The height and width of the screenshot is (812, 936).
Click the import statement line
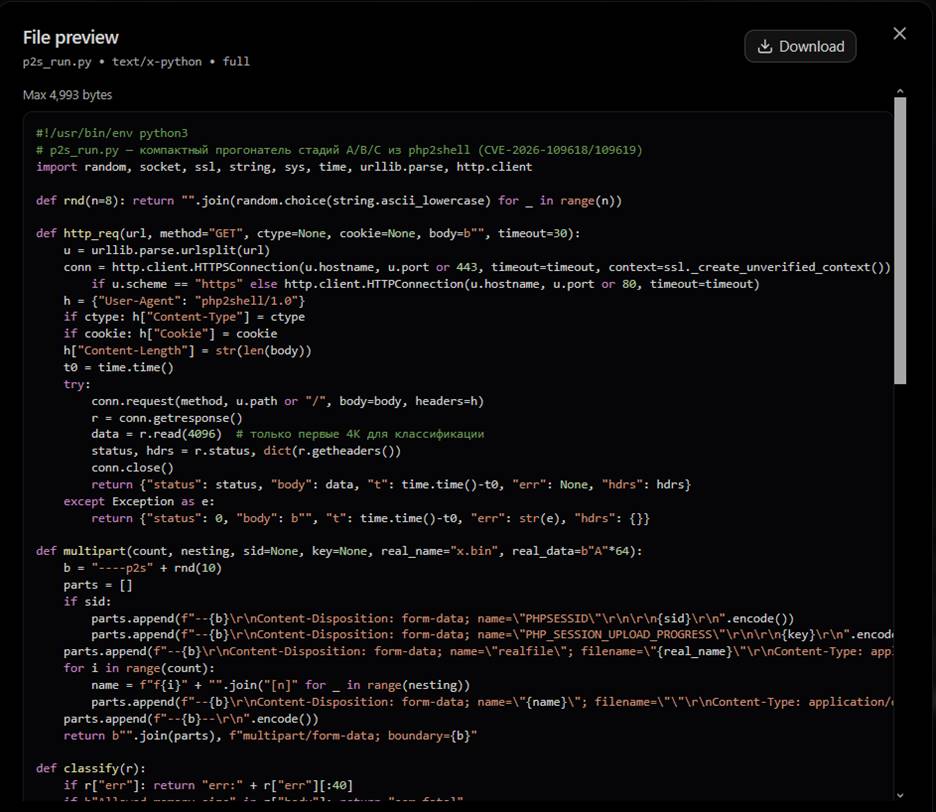tap(284, 167)
